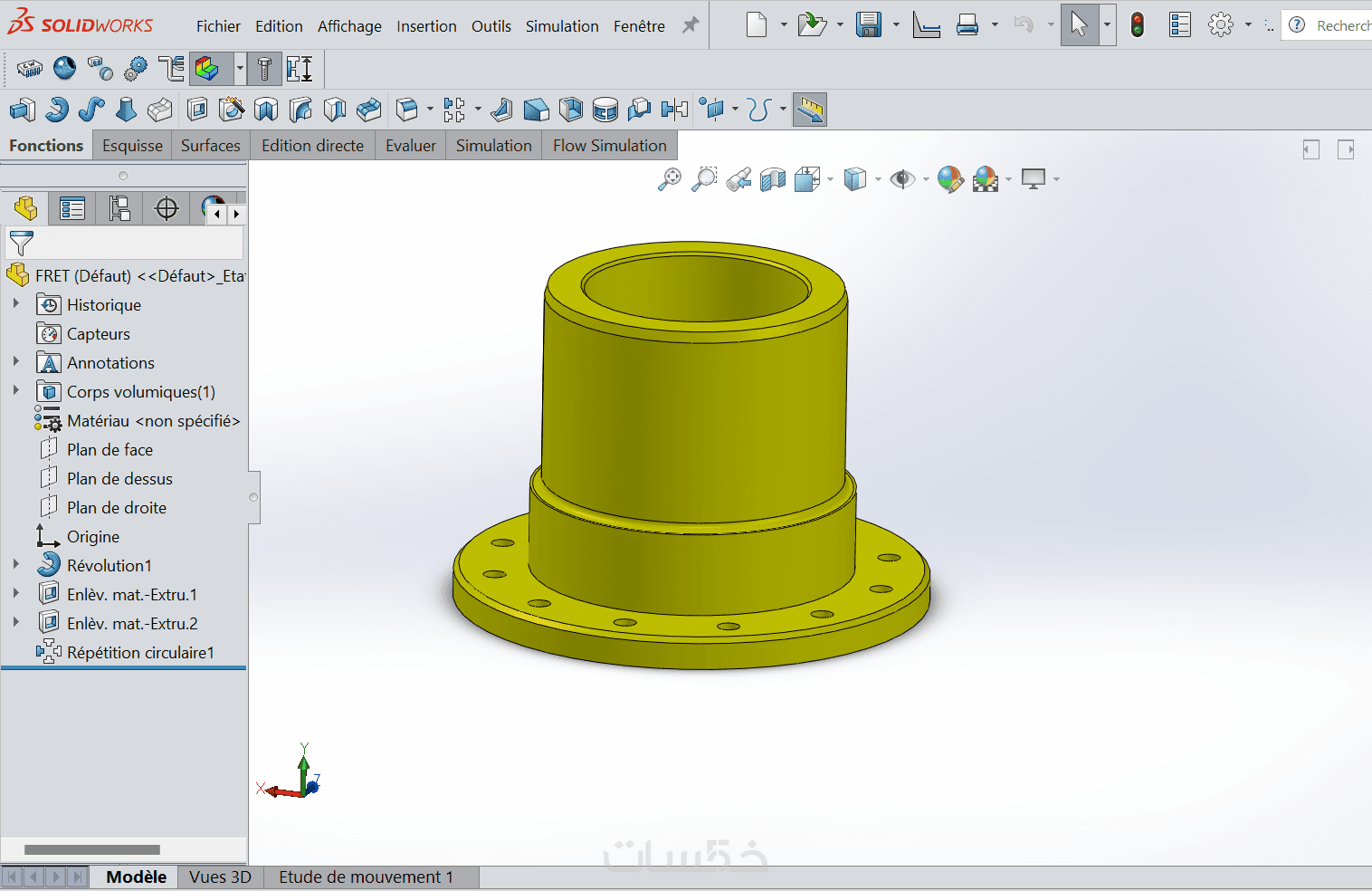Click the Previous View icon

738,179
